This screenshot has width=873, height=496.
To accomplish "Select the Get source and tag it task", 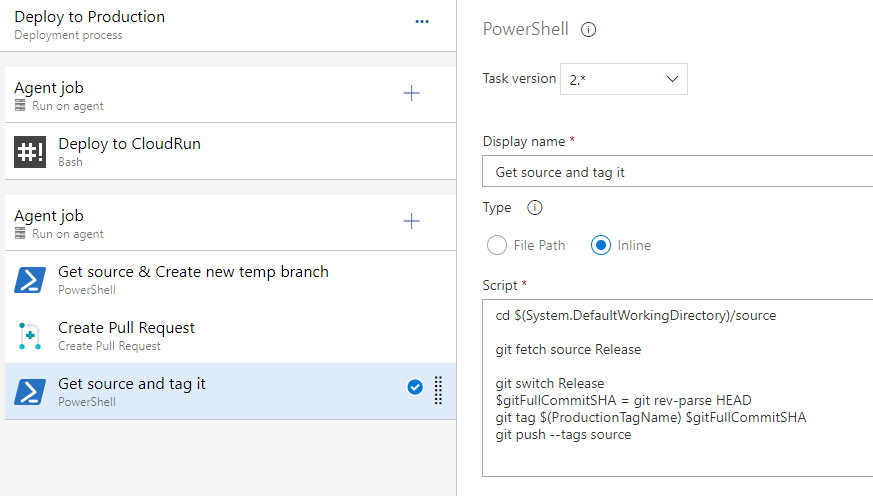I will [x=230, y=391].
